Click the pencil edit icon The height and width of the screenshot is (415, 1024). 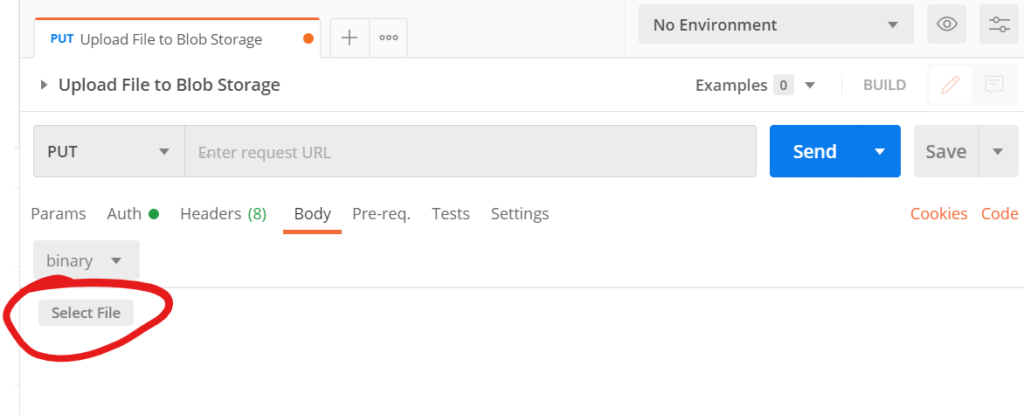[951, 84]
